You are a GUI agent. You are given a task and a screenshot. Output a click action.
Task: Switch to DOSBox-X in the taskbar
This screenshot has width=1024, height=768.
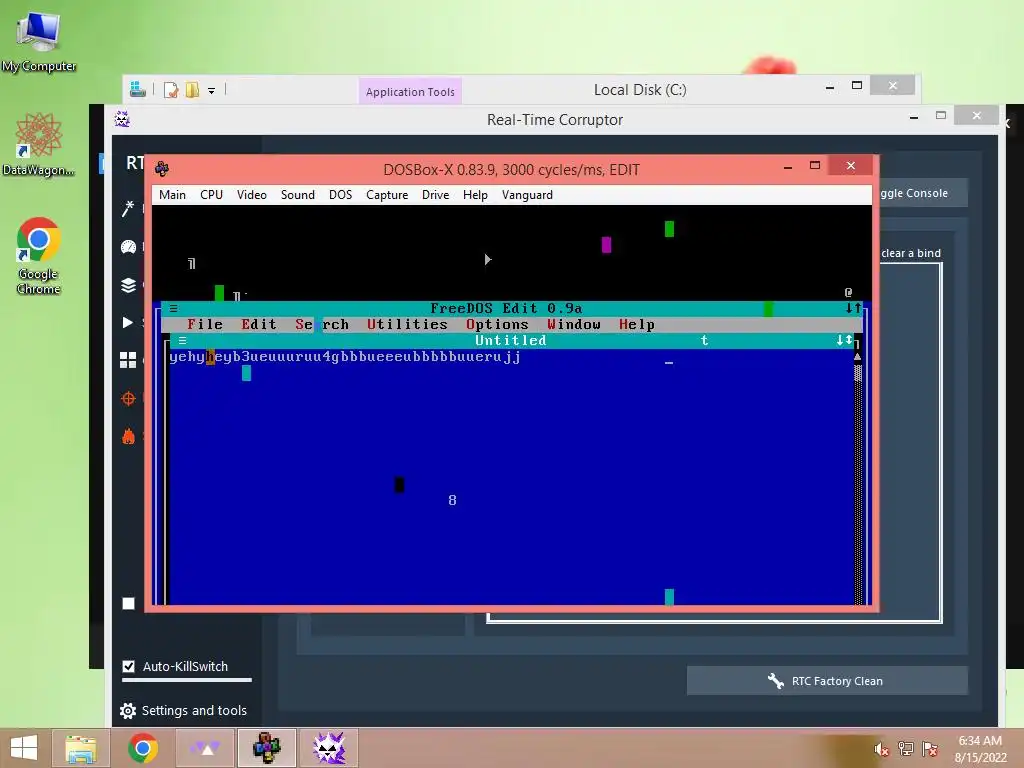[x=266, y=748]
